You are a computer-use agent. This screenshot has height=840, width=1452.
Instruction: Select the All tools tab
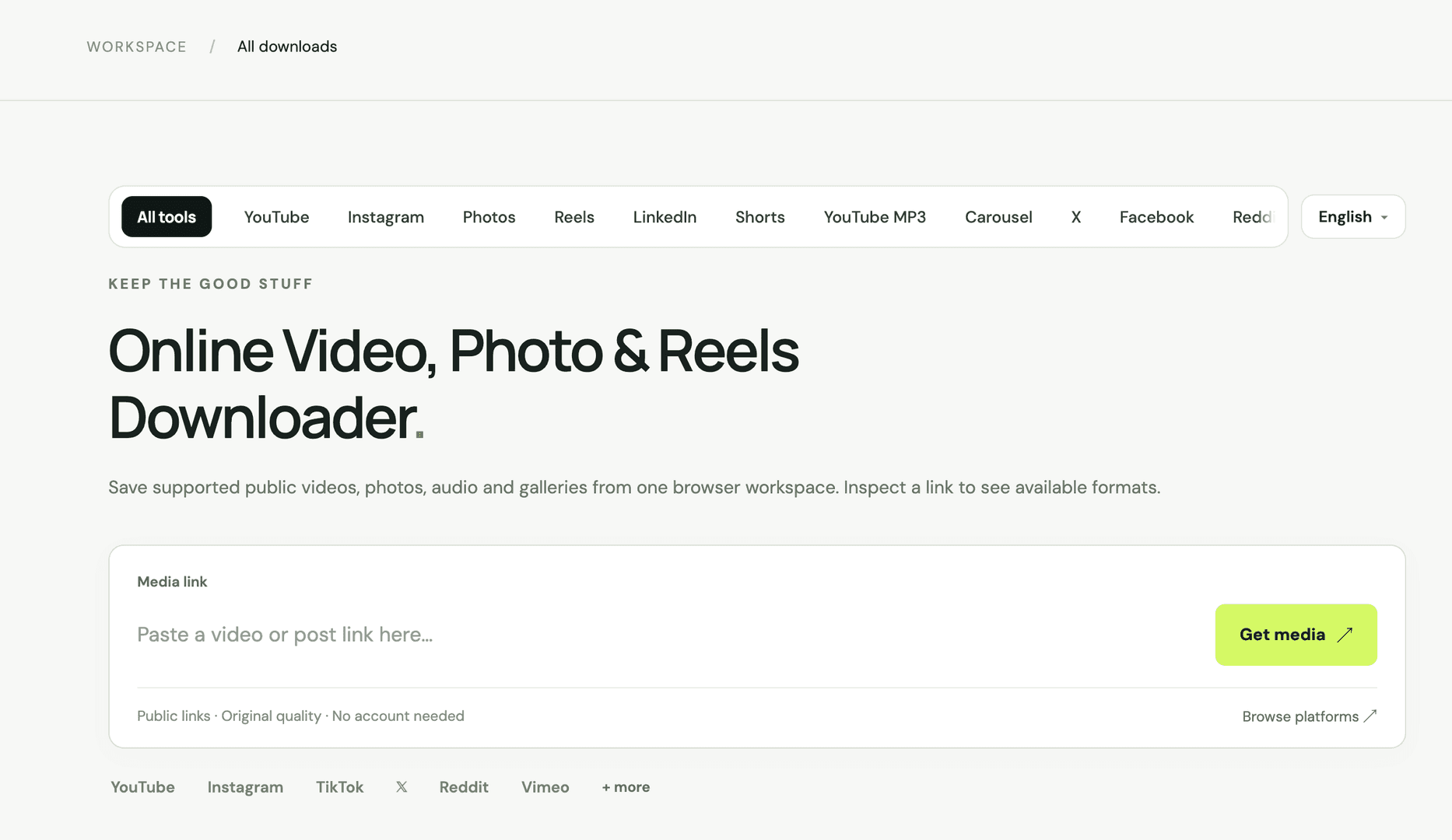pyautogui.click(x=167, y=217)
